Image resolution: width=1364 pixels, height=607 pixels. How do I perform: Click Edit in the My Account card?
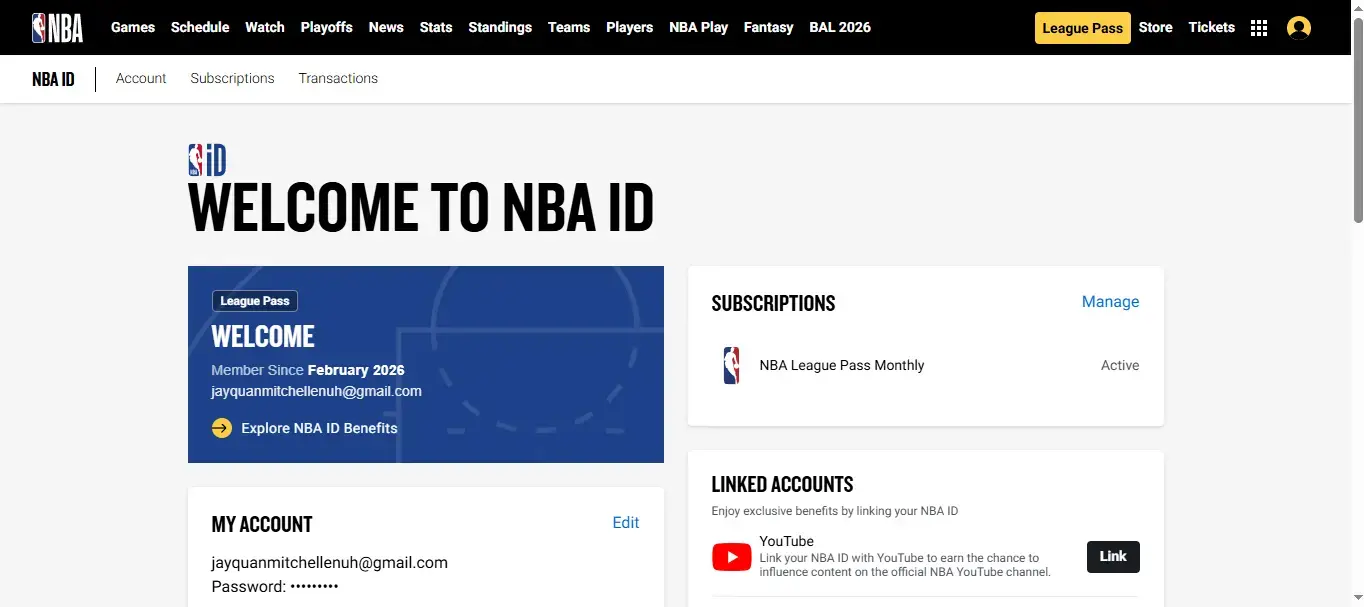(x=626, y=522)
